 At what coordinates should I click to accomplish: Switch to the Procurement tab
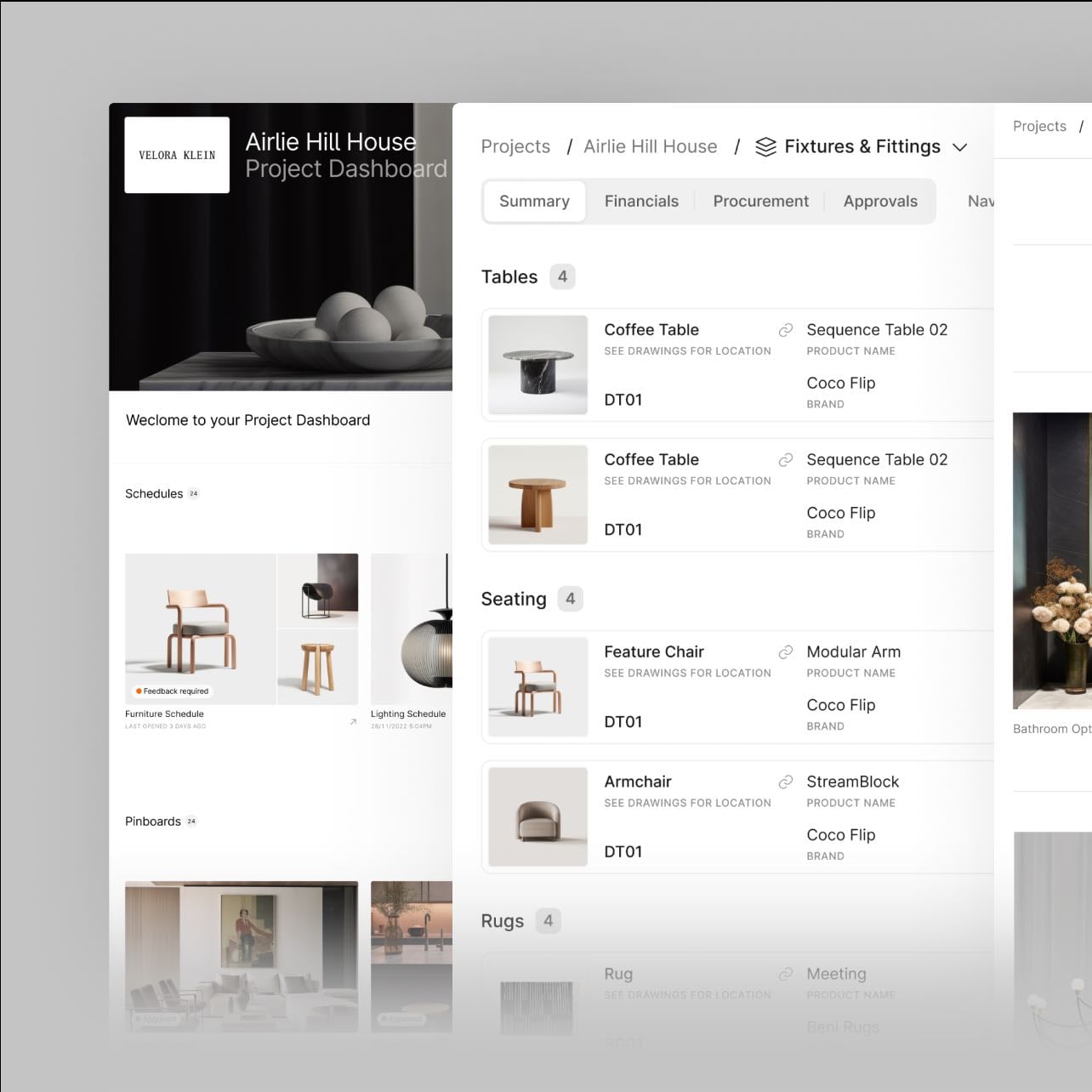(x=760, y=202)
